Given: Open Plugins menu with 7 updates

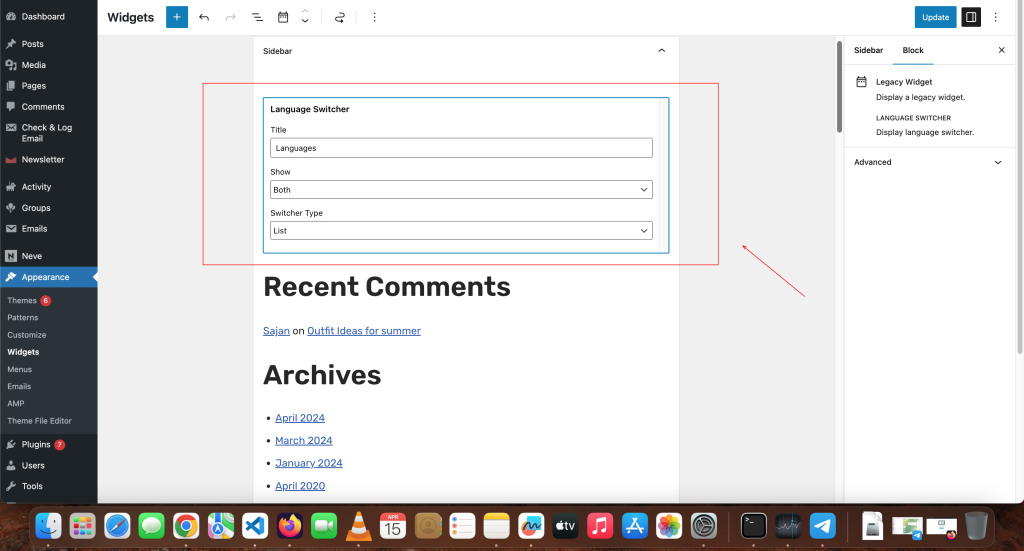Looking at the screenshot, I should pos(36,445).
